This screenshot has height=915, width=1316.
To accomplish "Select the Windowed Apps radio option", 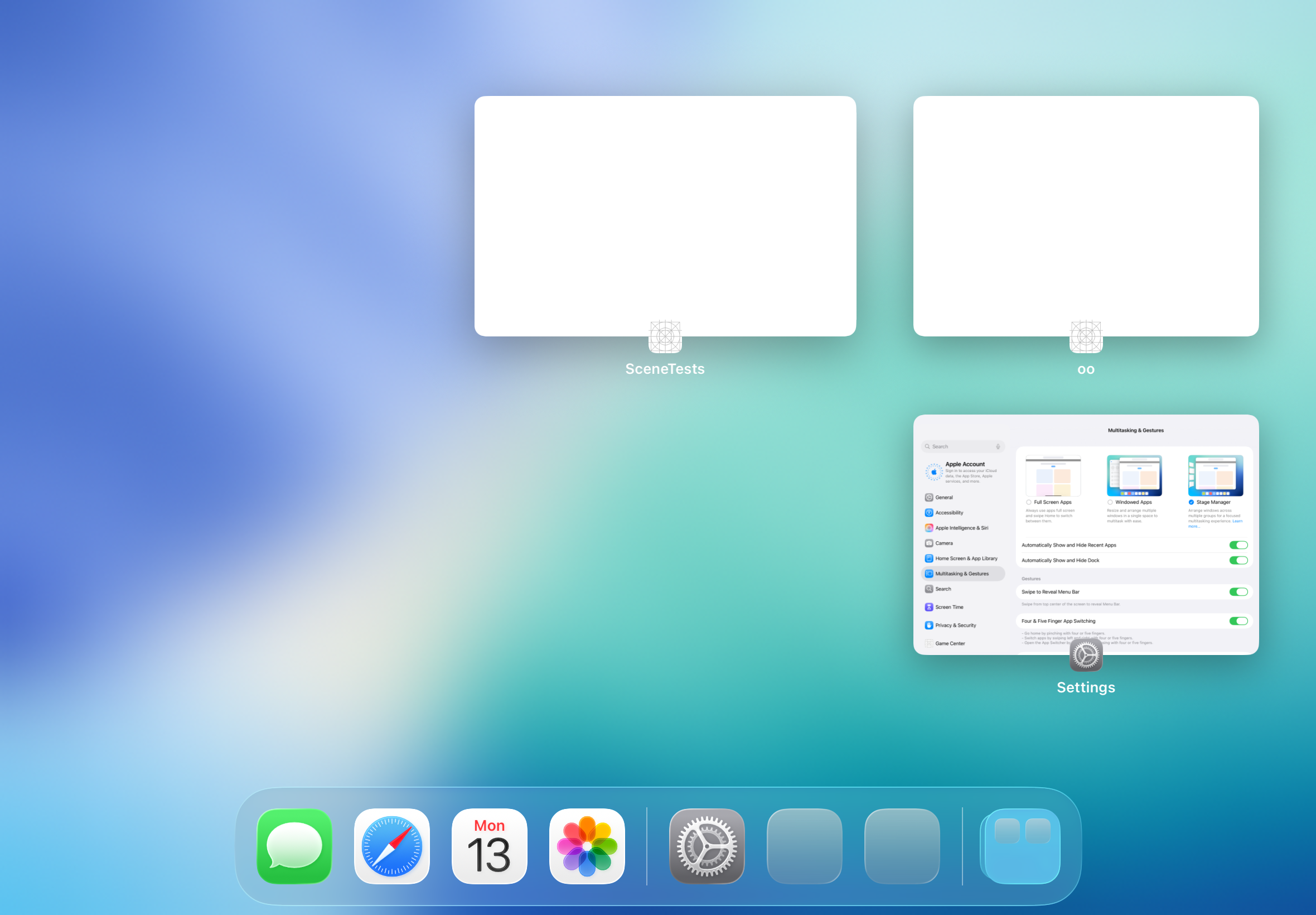I will click(x=1110, y=502).
